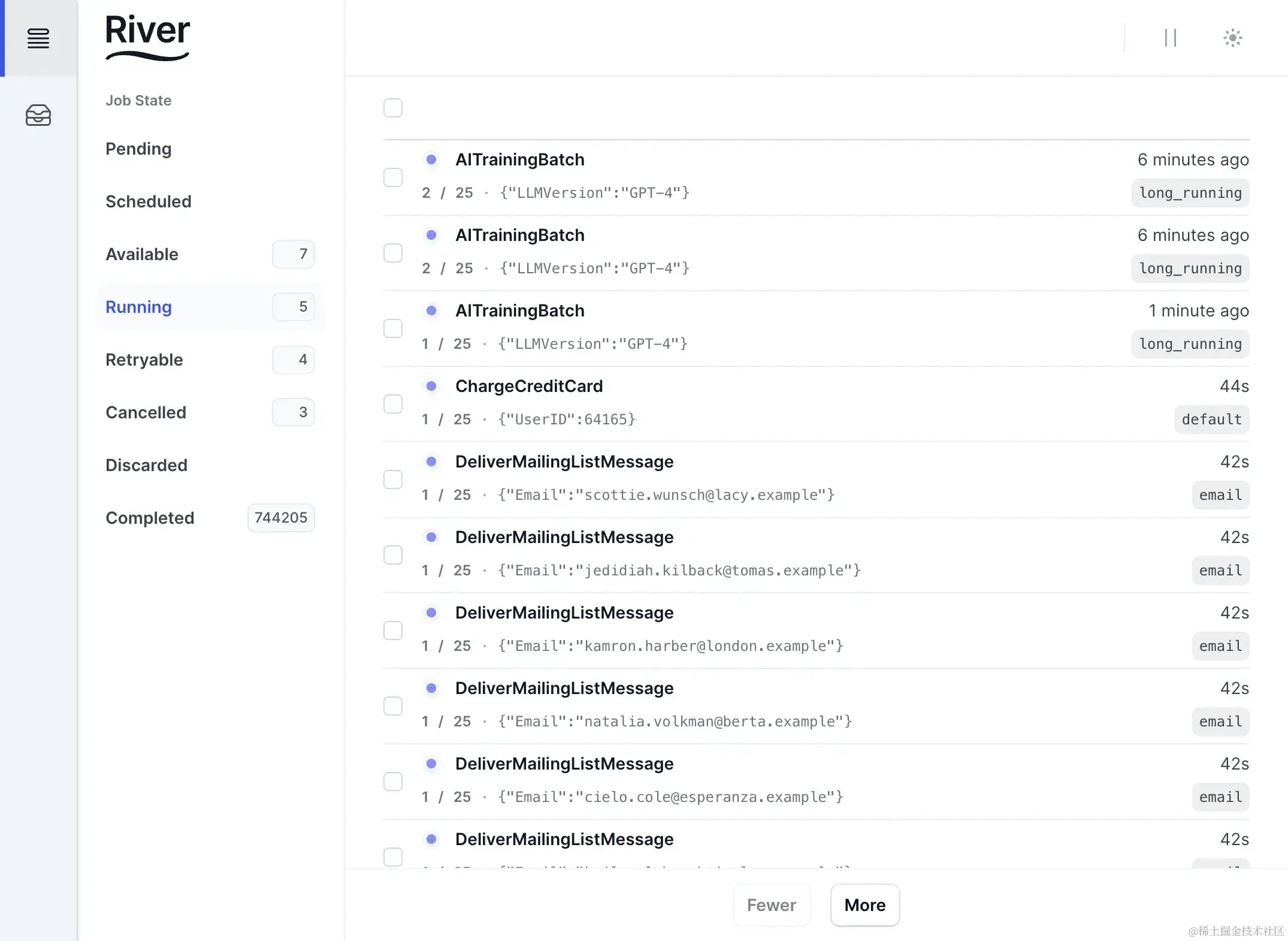
Task: Filter jobs by Pending state
Action: [x=138, y=149]
